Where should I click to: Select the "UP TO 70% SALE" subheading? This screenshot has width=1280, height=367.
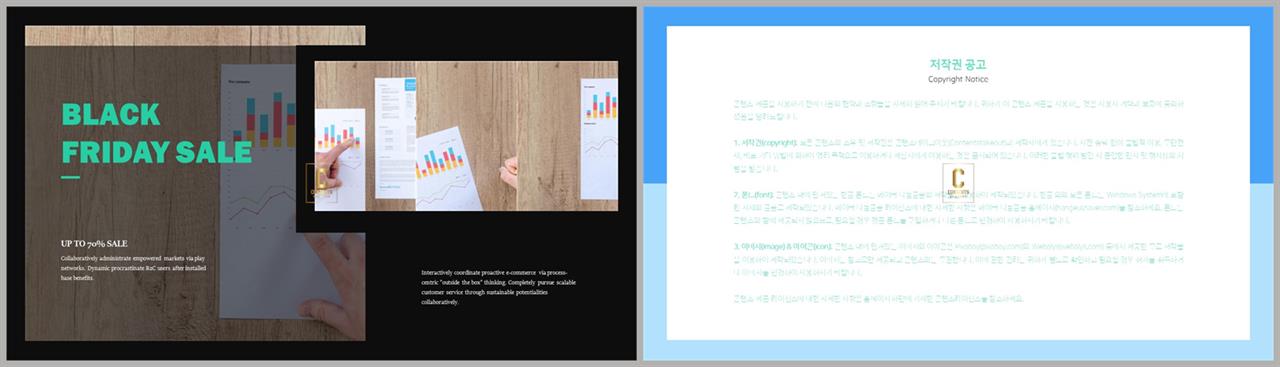94,243
